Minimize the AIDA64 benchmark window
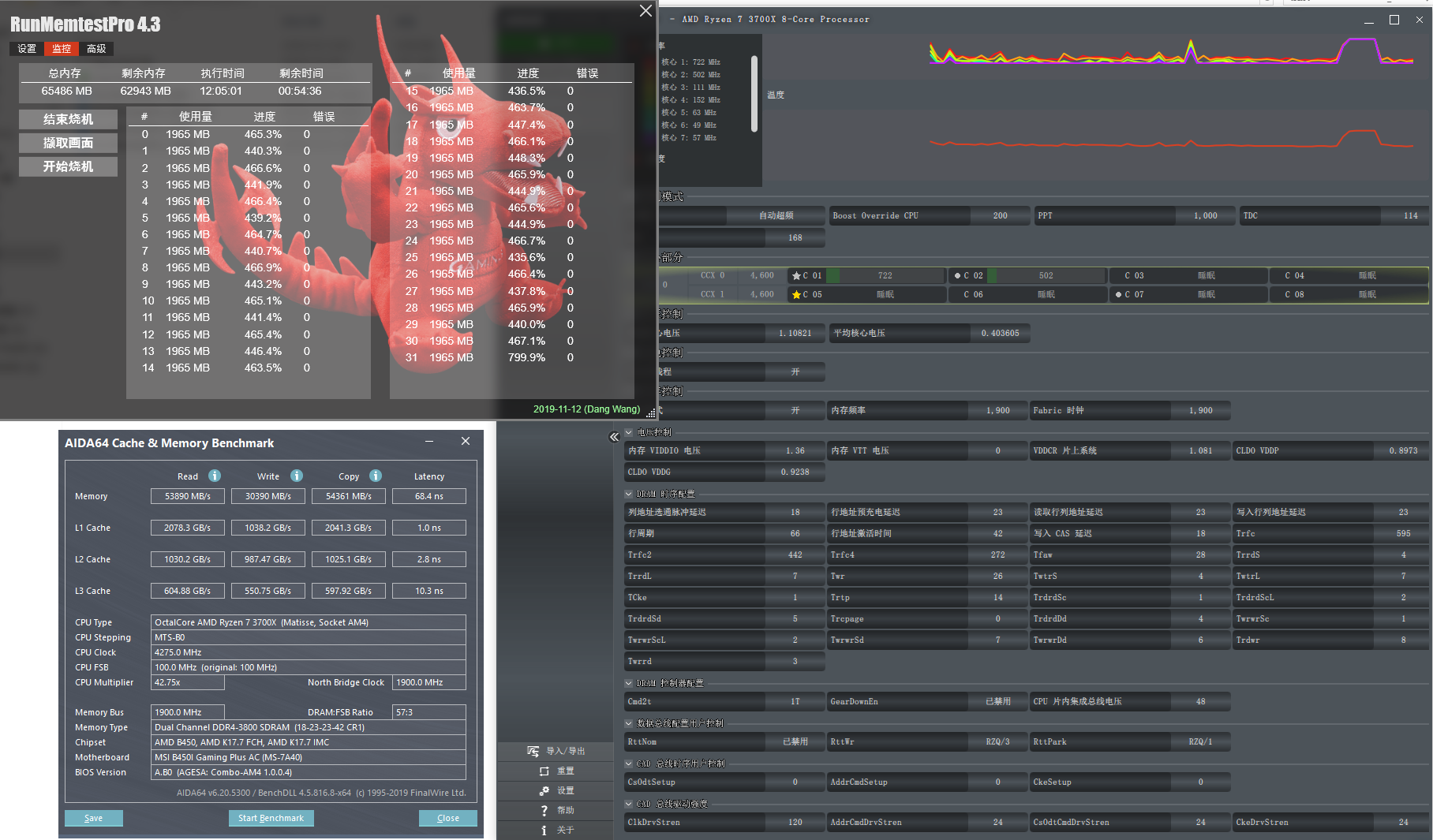Image resolution: width=1433 pixels, height=840 pixels. [429, 442]
